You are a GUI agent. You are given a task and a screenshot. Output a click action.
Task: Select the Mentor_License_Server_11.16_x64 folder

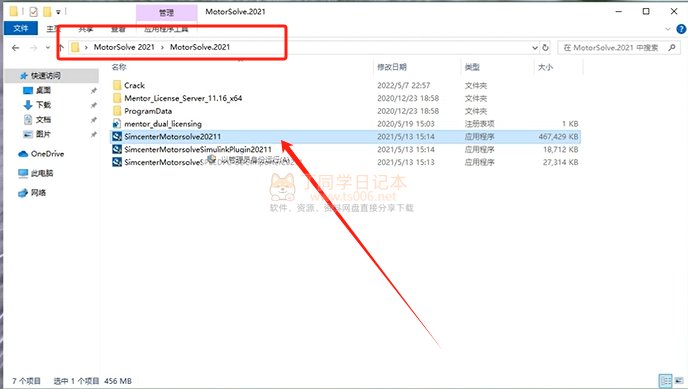point(183,98)
